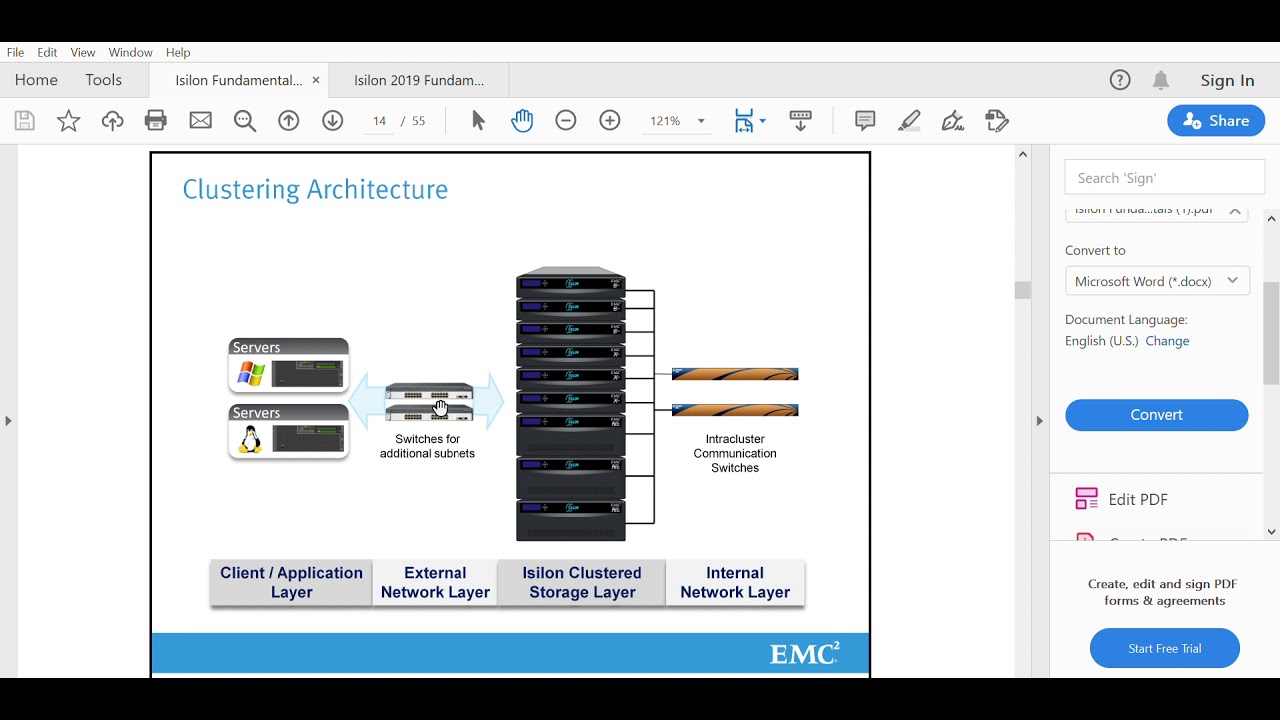Open the fit page options arrow
1280x720 pixels.
pyautogui.click(x=763, y=121)
